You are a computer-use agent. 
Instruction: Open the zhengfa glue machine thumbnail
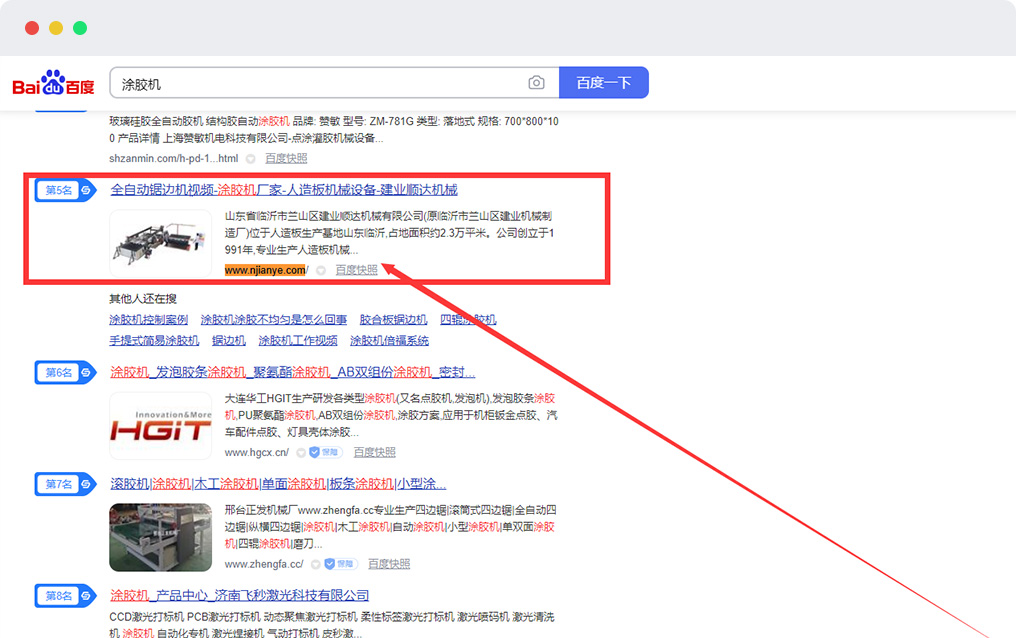tap(161, 537)
